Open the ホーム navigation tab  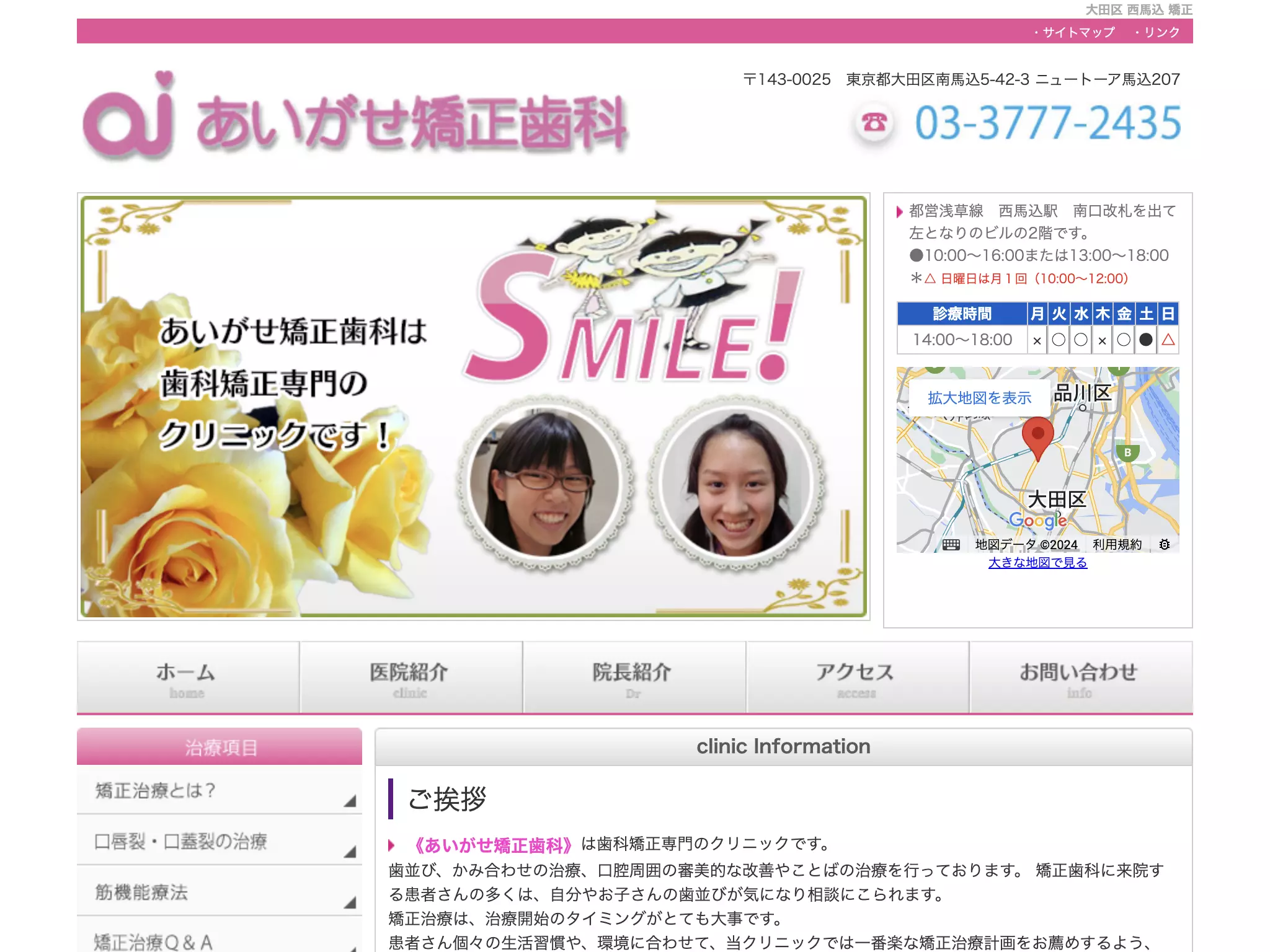188,677
